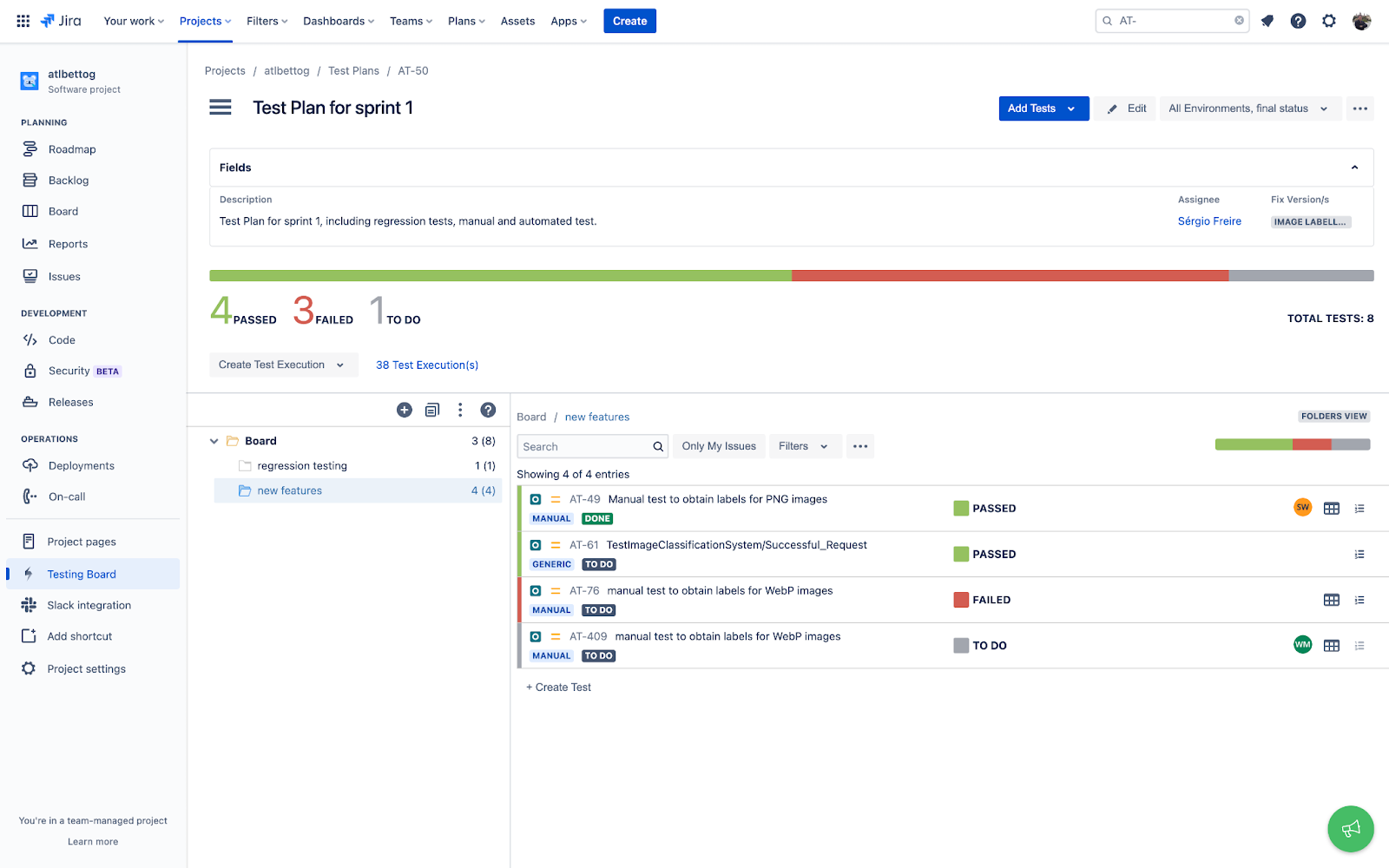Open the Projects menu in navigation
The image size is (1389, 868).
[201, 20]
